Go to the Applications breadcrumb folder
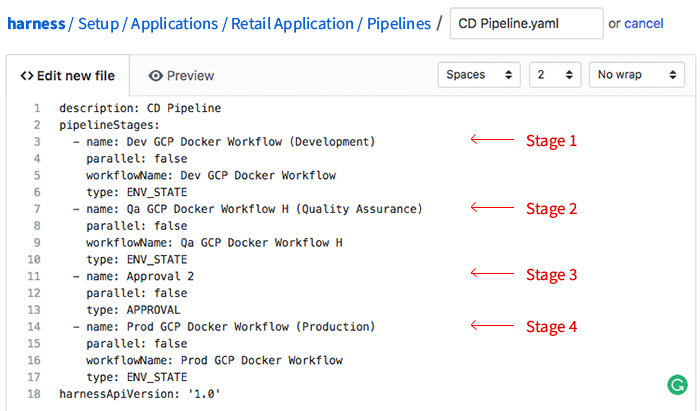700x411 pixels. click(175, 24)
